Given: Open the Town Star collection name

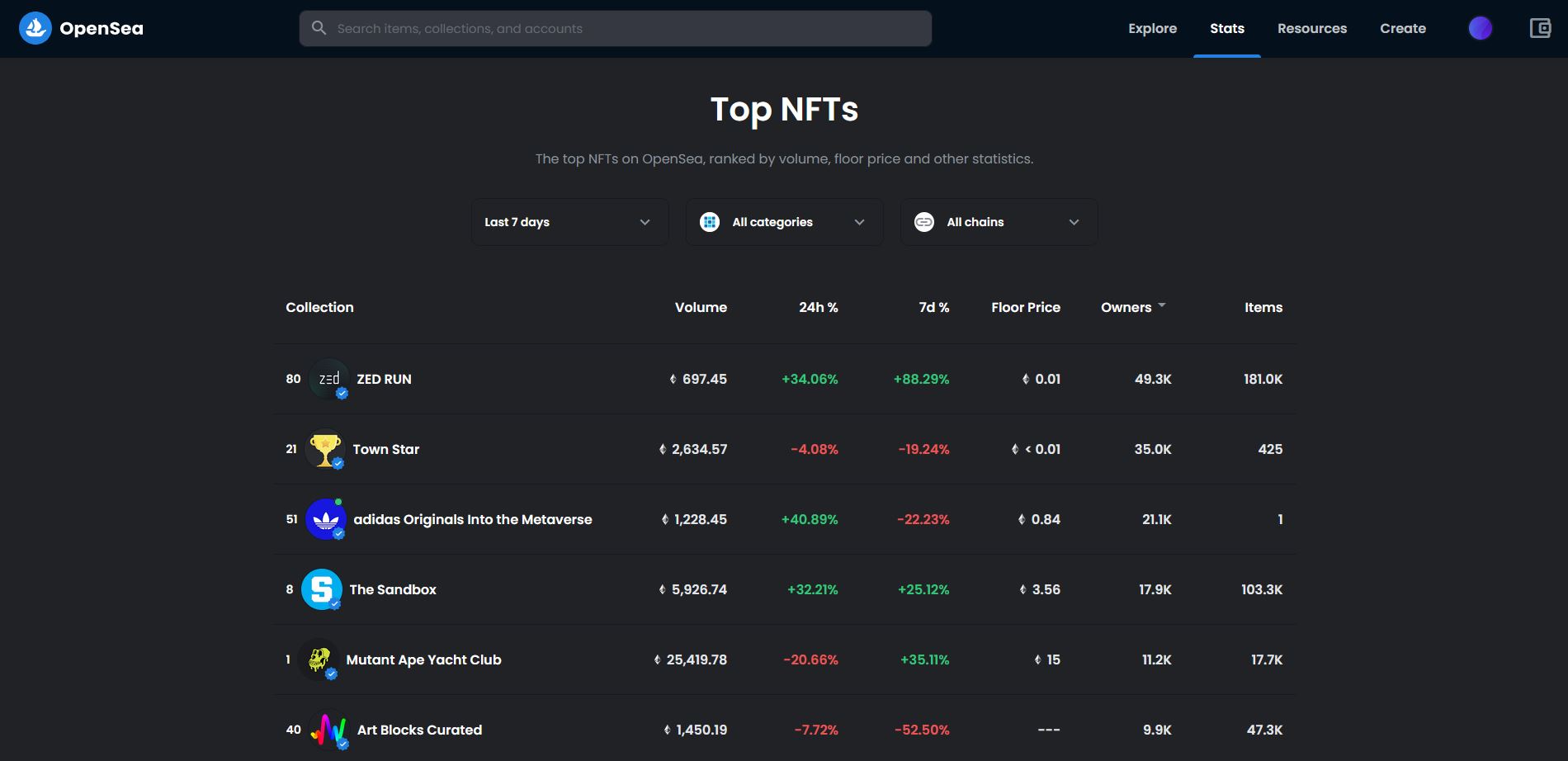Looking at the screenshot, I should 386,449.
